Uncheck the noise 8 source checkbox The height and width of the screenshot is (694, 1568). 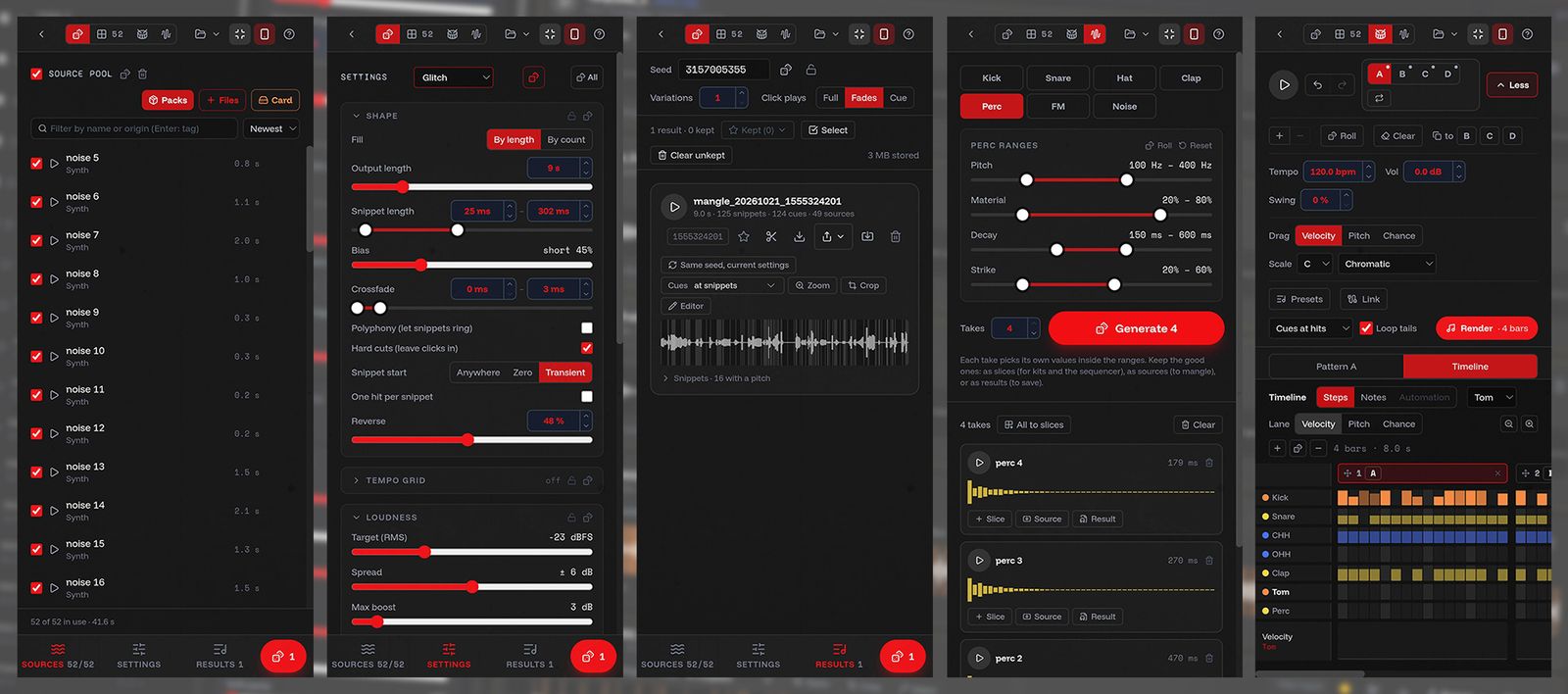coord(36,279)
